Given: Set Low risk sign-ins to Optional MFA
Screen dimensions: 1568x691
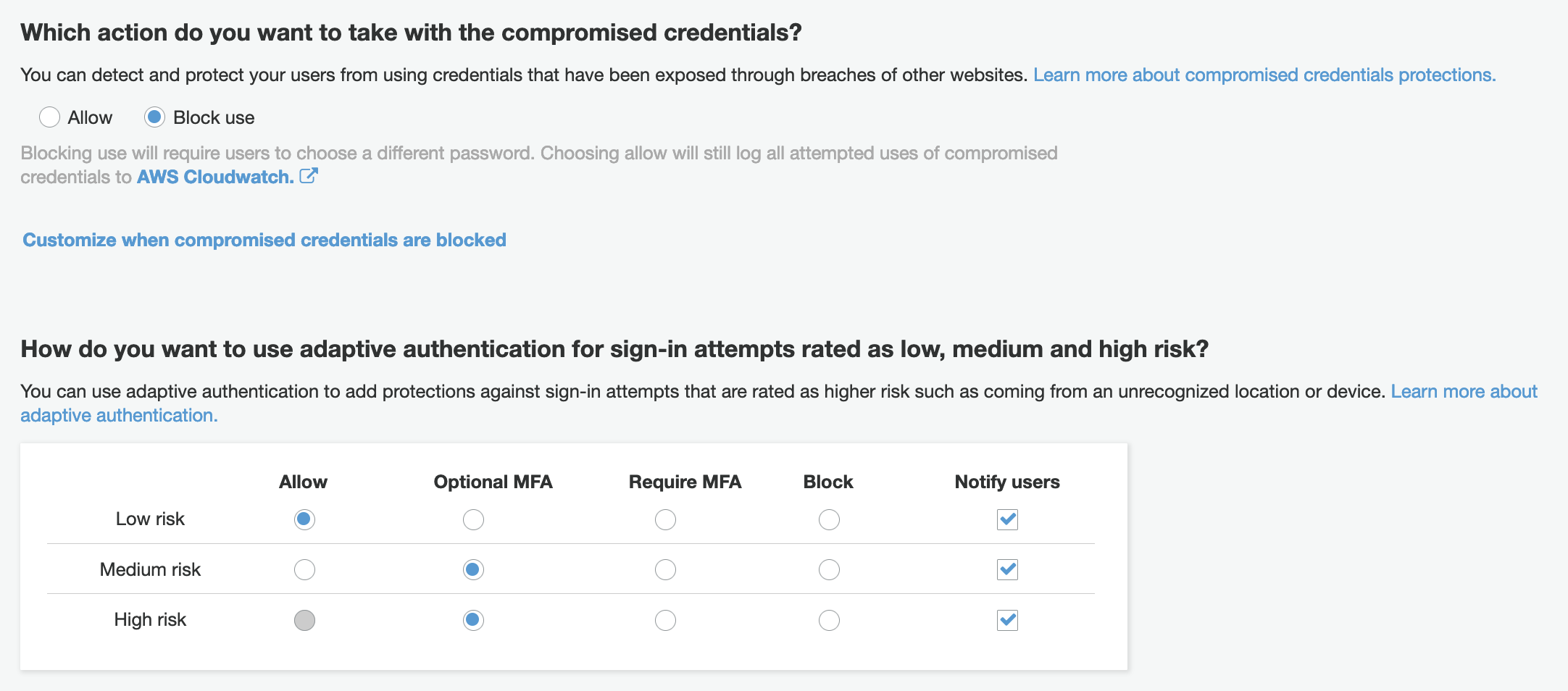Looking at the screenshot, I should pos(473,519).
